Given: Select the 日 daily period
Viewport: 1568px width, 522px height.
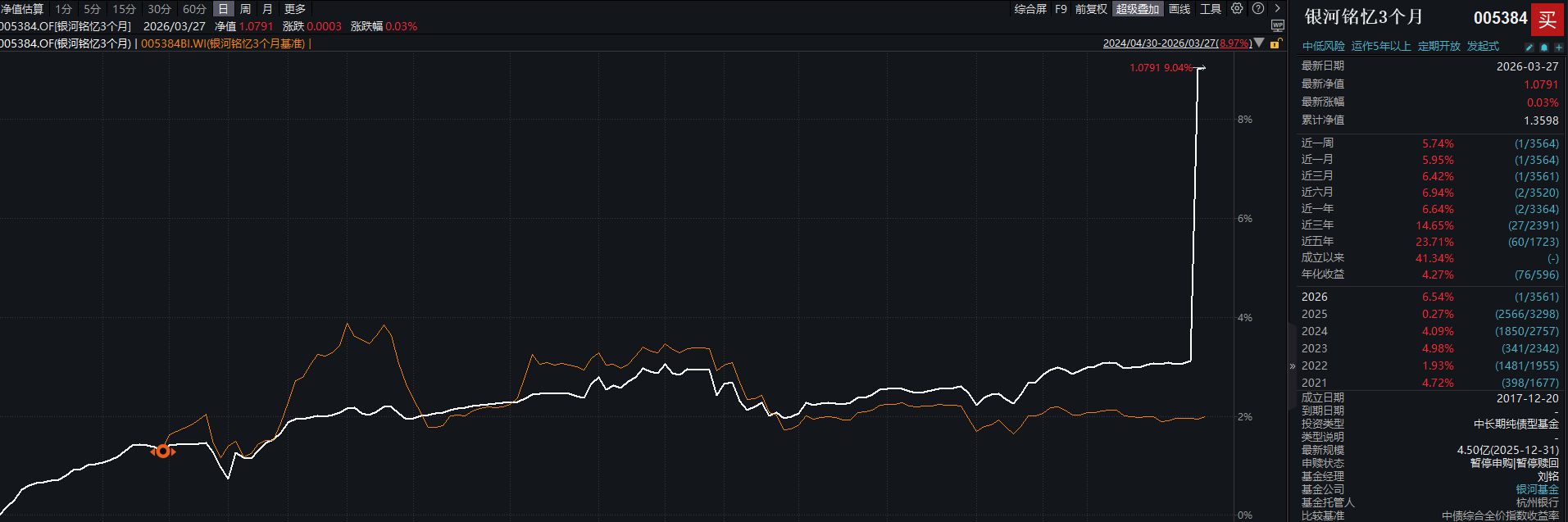Looking at the screenshot, I should (223, 9).
